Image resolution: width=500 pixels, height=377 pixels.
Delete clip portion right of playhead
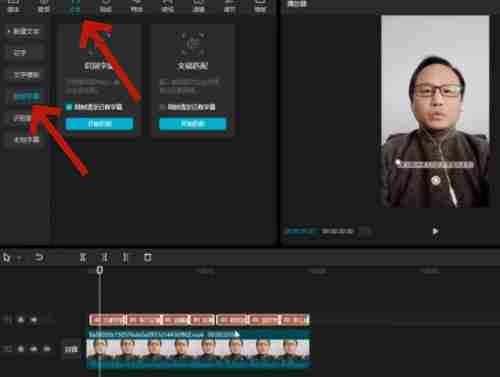click(x=125, y=257)
